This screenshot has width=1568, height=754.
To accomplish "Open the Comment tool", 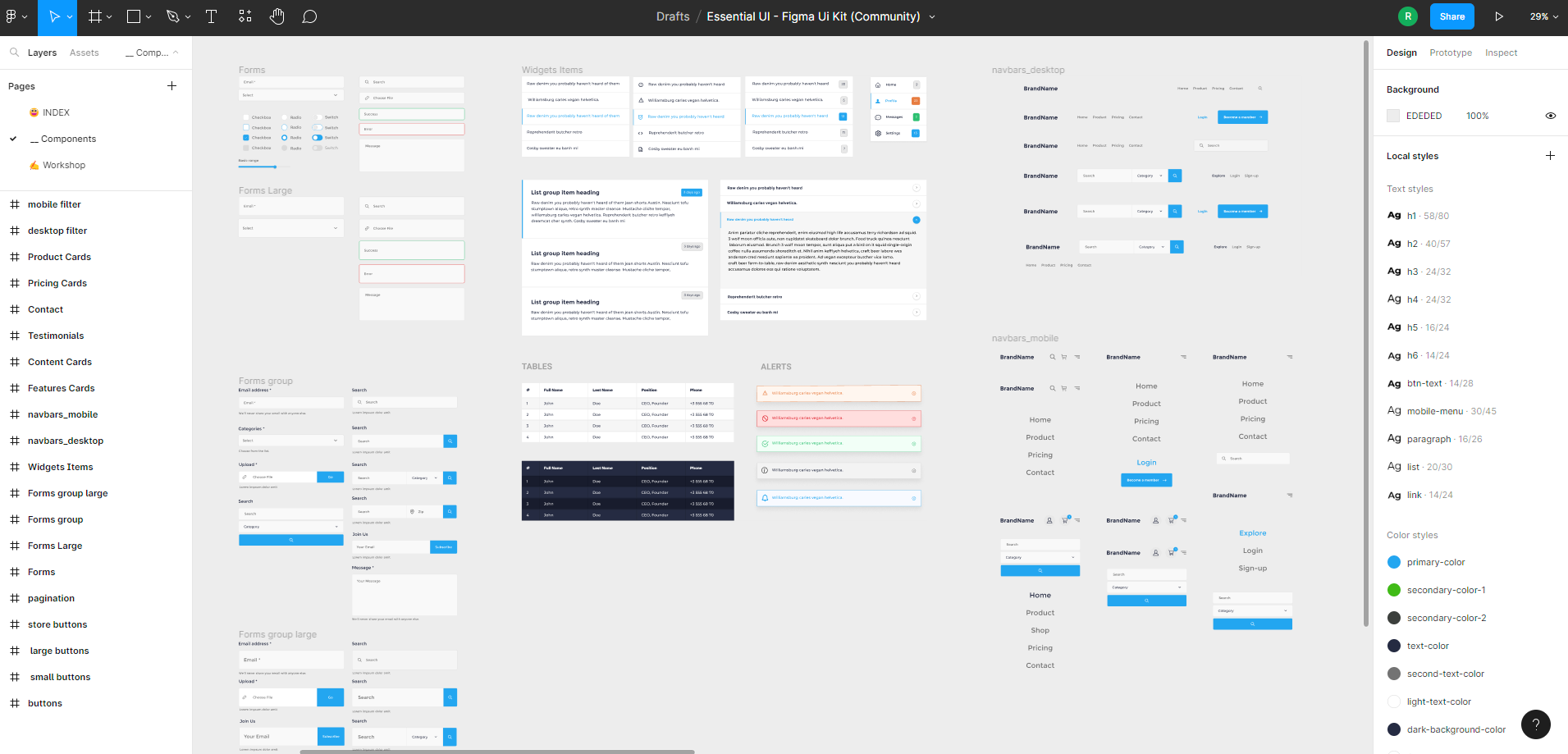I will point(309,16).
